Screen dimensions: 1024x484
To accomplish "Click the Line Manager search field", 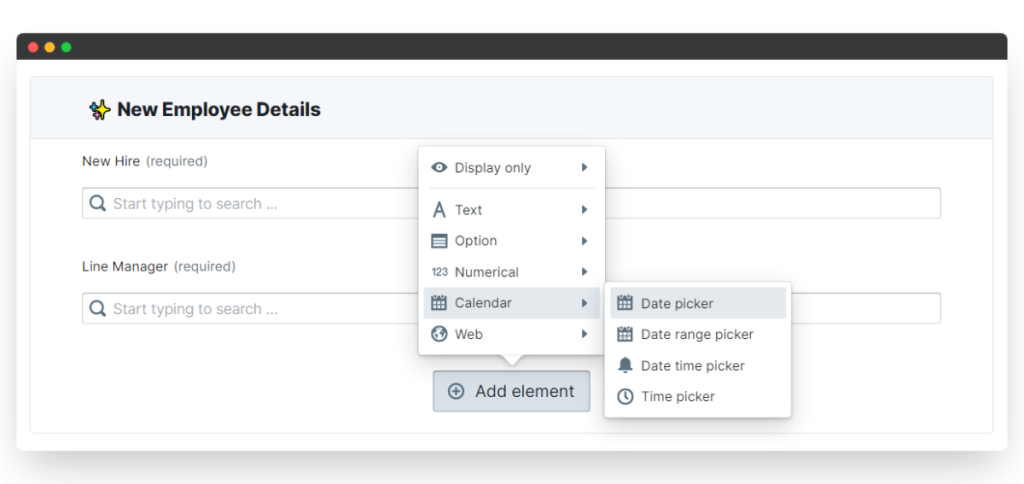I will coord(511,308).
